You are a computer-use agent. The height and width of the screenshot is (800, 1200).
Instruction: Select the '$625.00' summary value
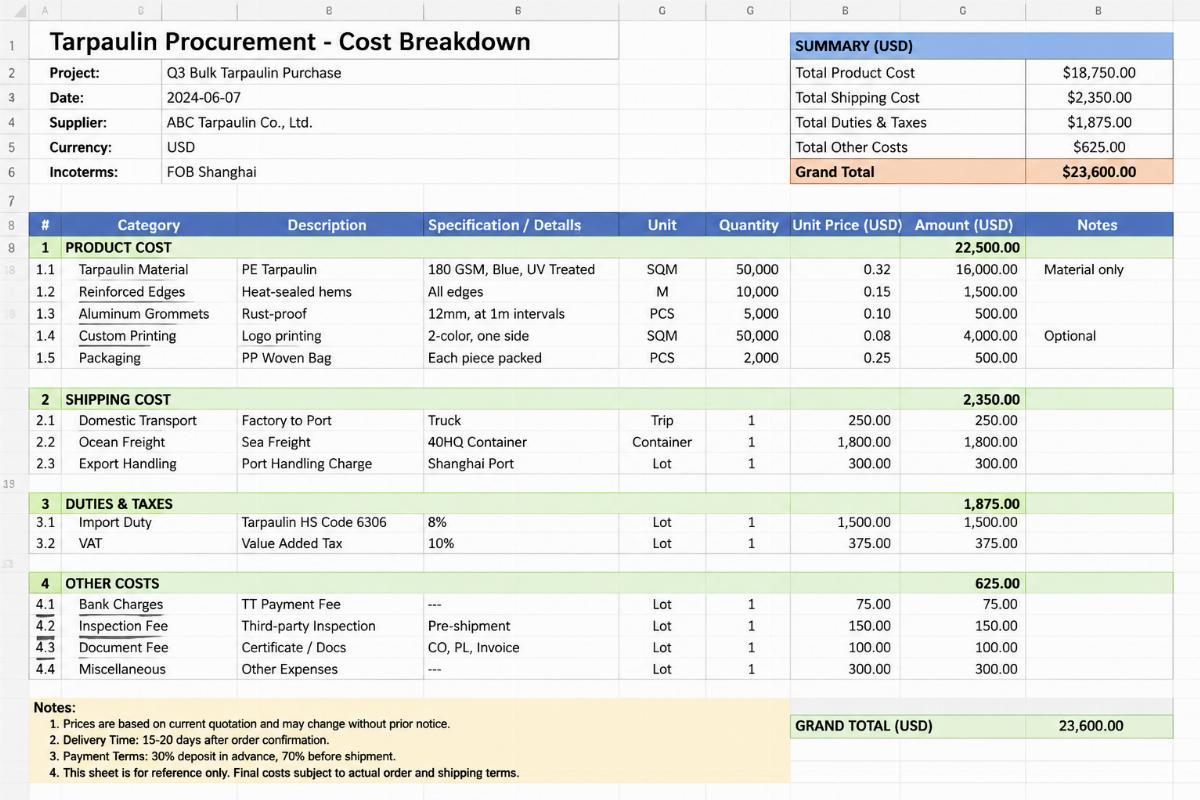[x=1099, y=147]
